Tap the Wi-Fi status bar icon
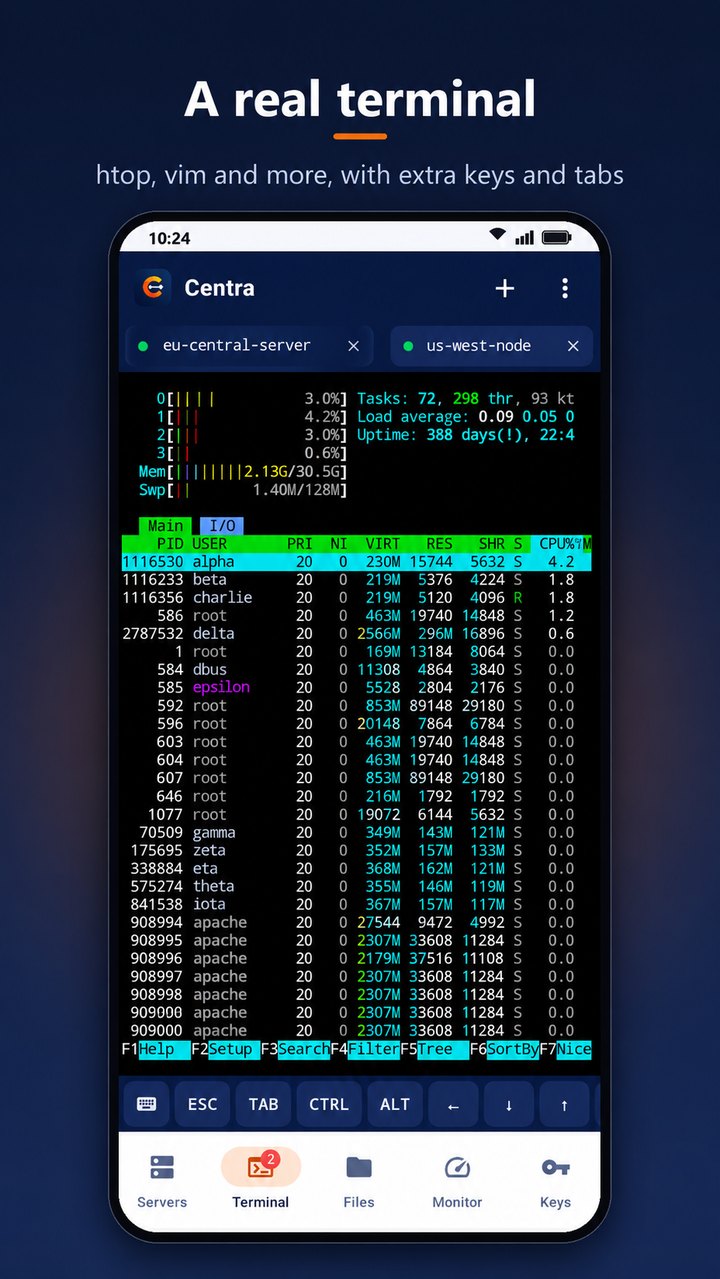Image resolution: width=720 pixels, height=1279 pixels. (x=498, y=236)
